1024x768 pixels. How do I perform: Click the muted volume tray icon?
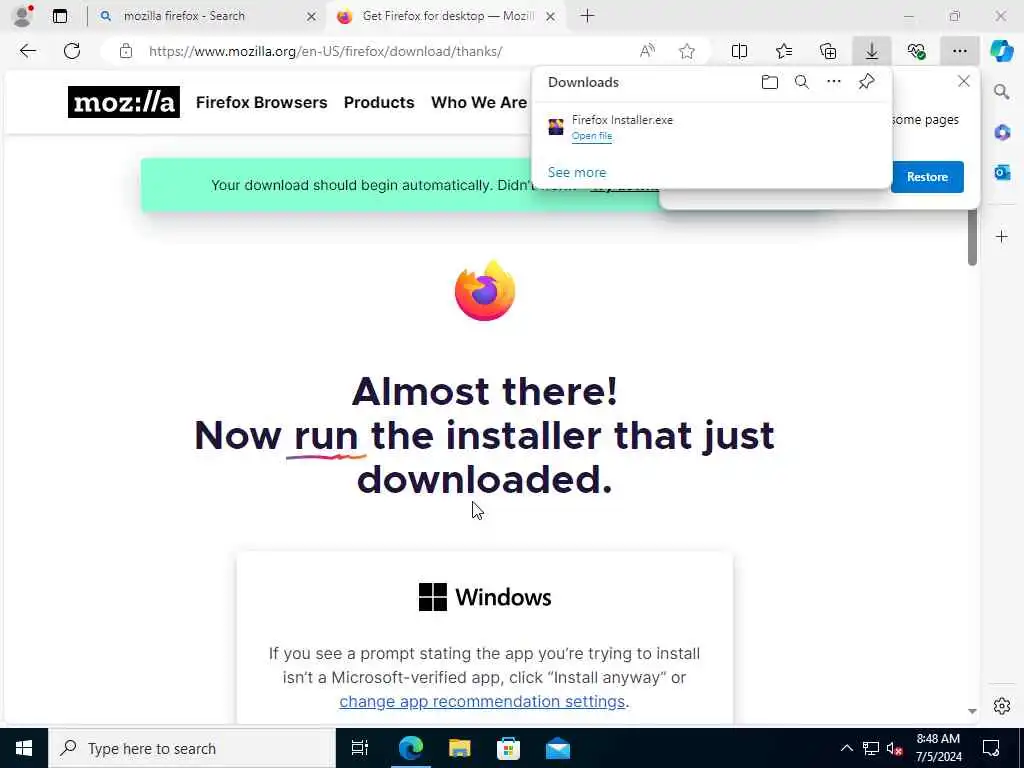(894, 748)
